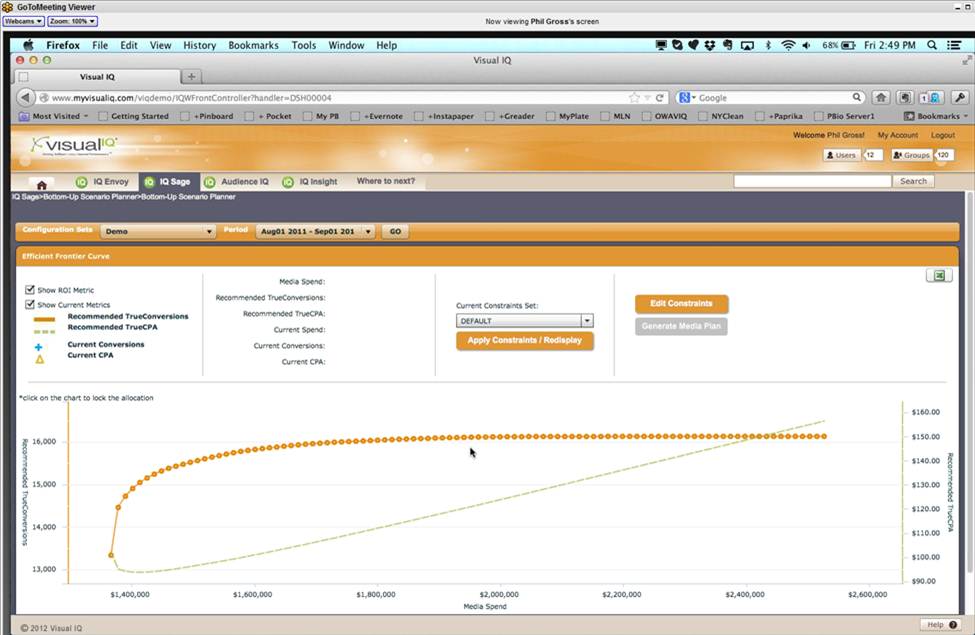Export the chart using the Excel icon
The width and height of the screenshot is (975, 635).
pyautogui.click(x=938, y=274)
